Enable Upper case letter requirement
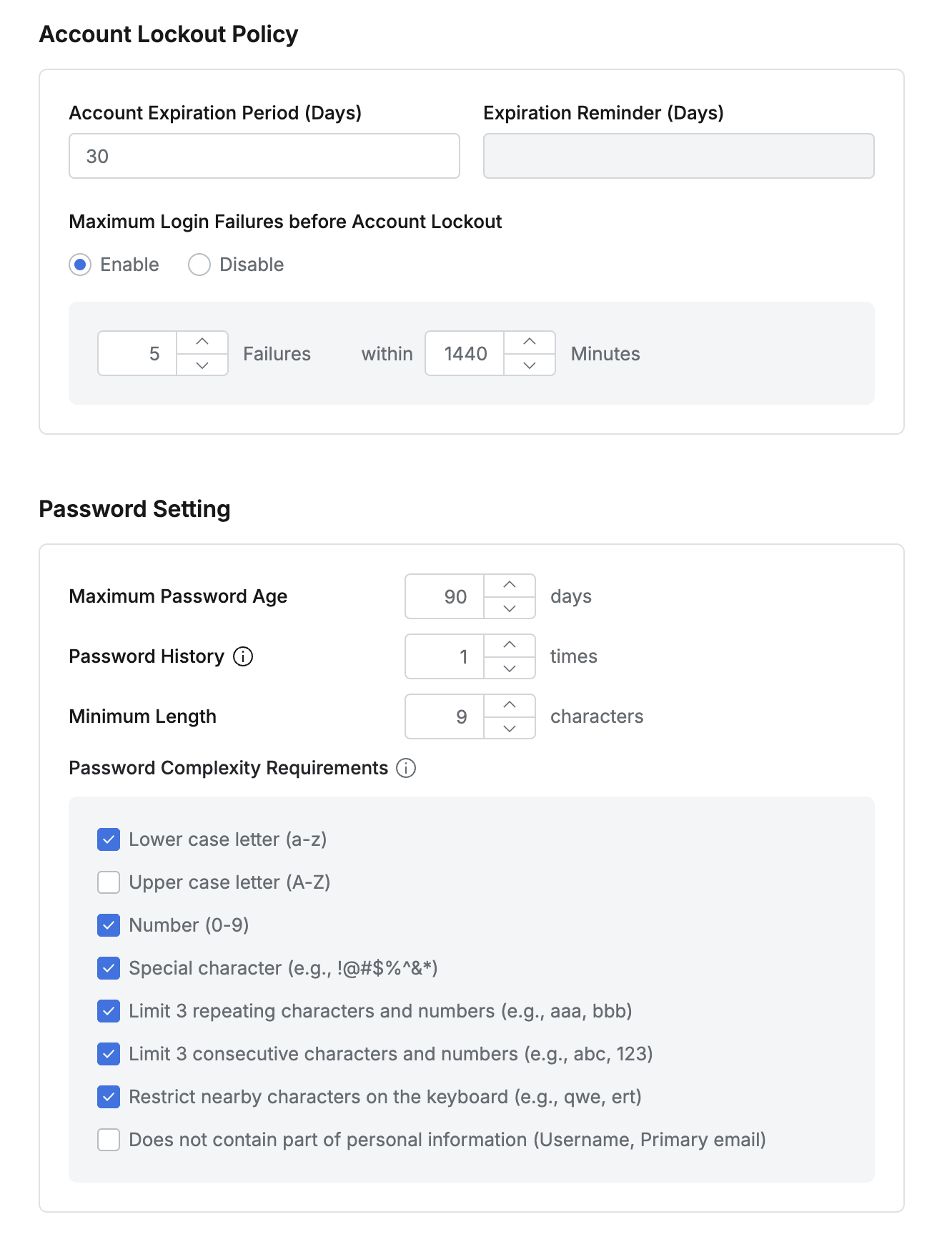Screen dimensions: 952x1247 (109, 882)
